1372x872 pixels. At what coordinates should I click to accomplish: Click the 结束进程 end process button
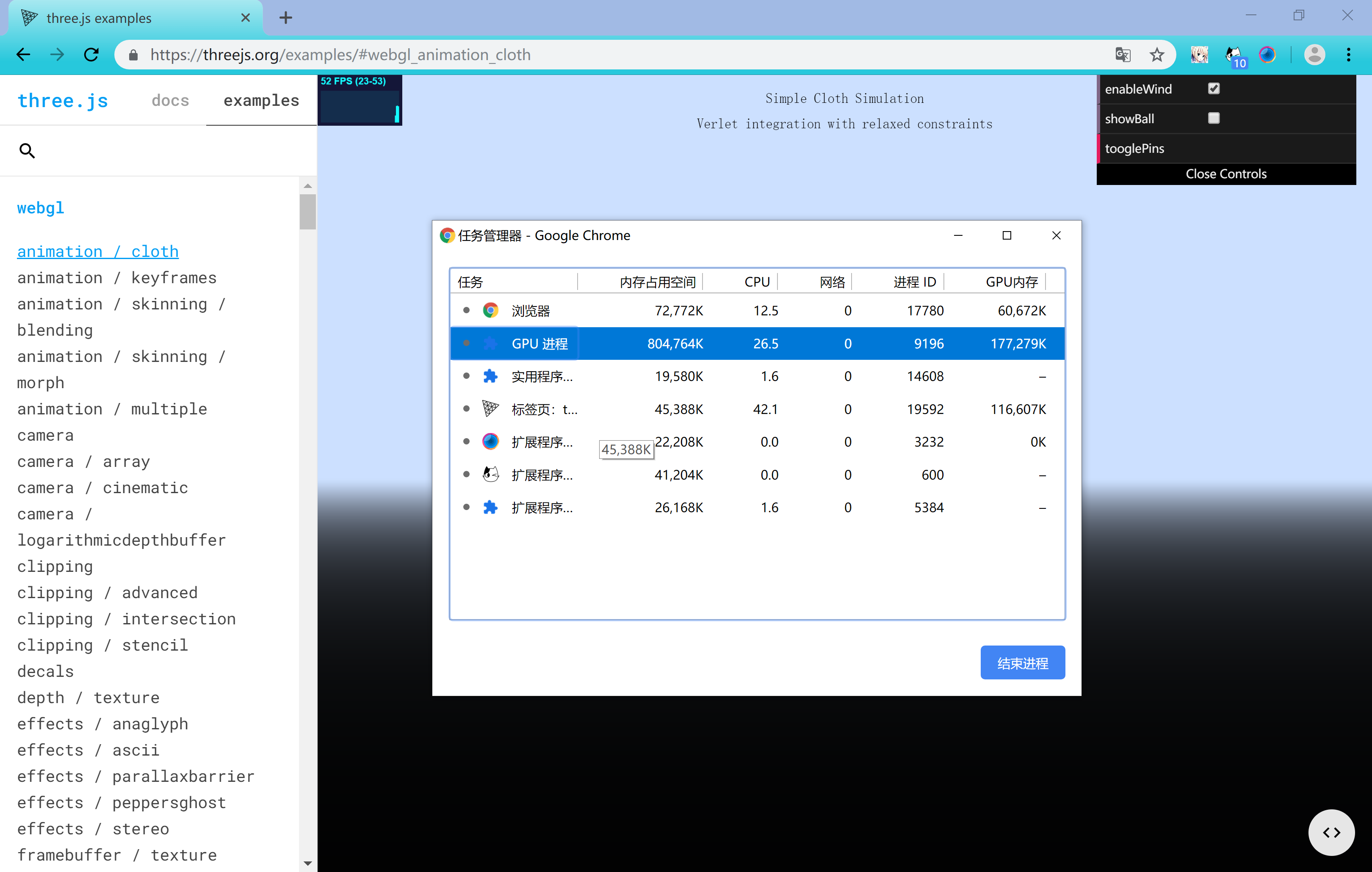(x=1022, y=663)
